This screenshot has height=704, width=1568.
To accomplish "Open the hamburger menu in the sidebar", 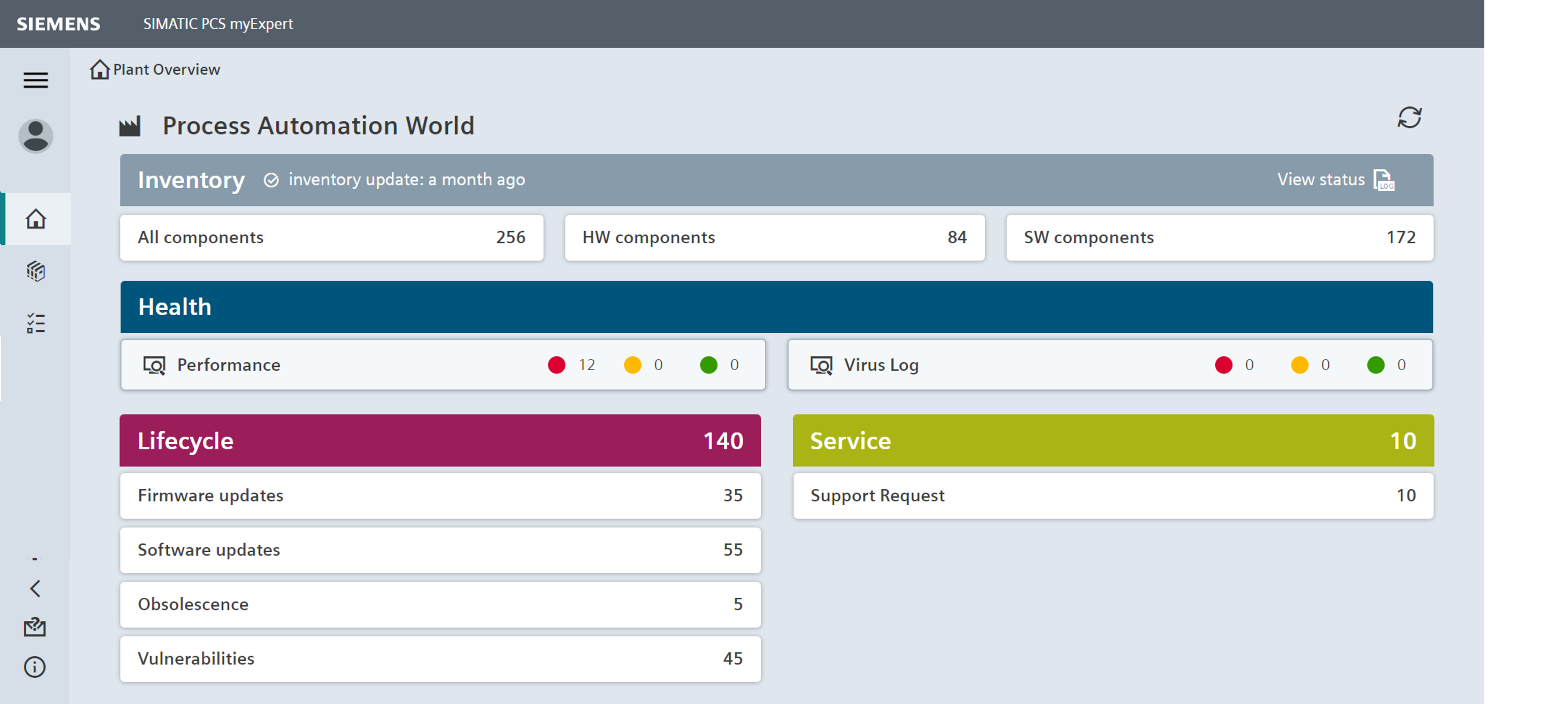I will coord(36,81).
